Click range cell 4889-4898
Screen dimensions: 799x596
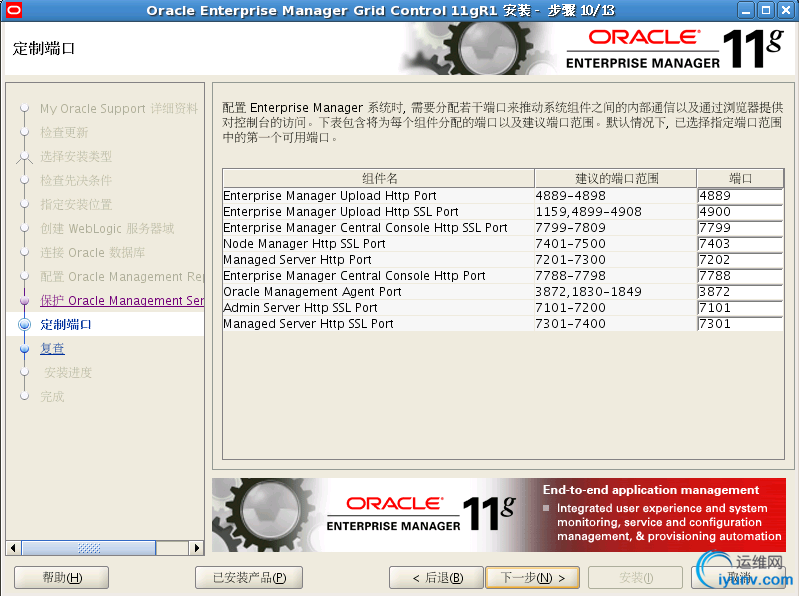pos(615,196)
